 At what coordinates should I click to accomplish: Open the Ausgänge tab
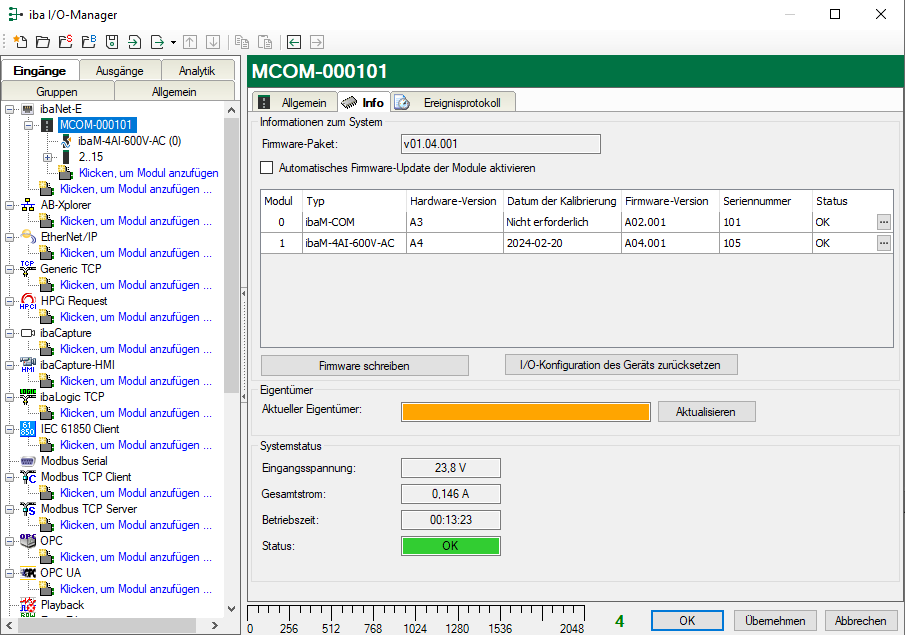119,71
